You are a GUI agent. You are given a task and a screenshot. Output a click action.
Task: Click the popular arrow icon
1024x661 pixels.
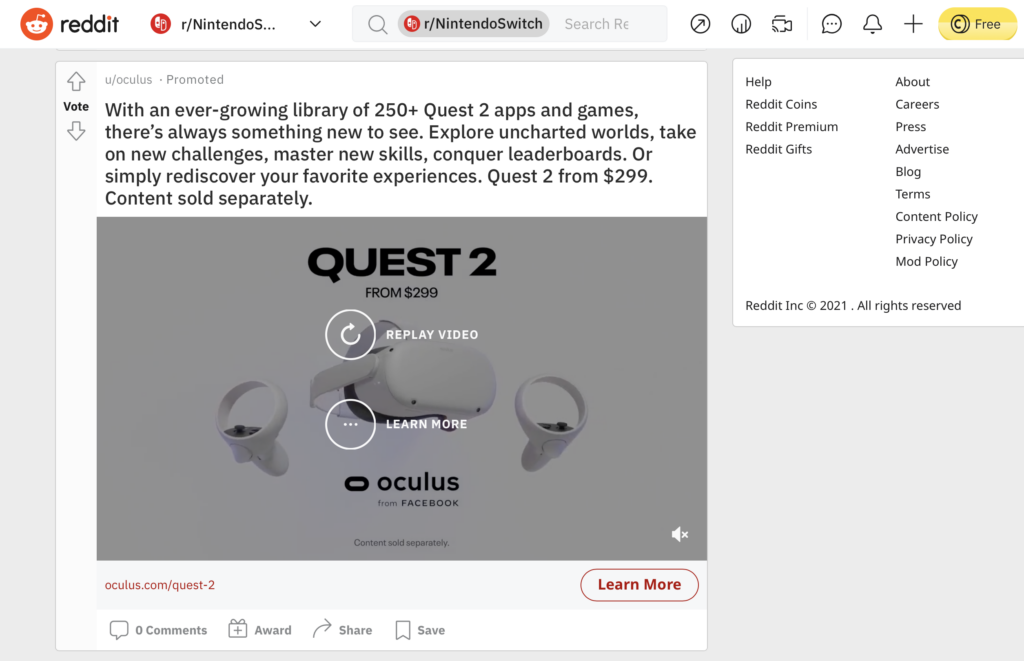click(699, 23)
